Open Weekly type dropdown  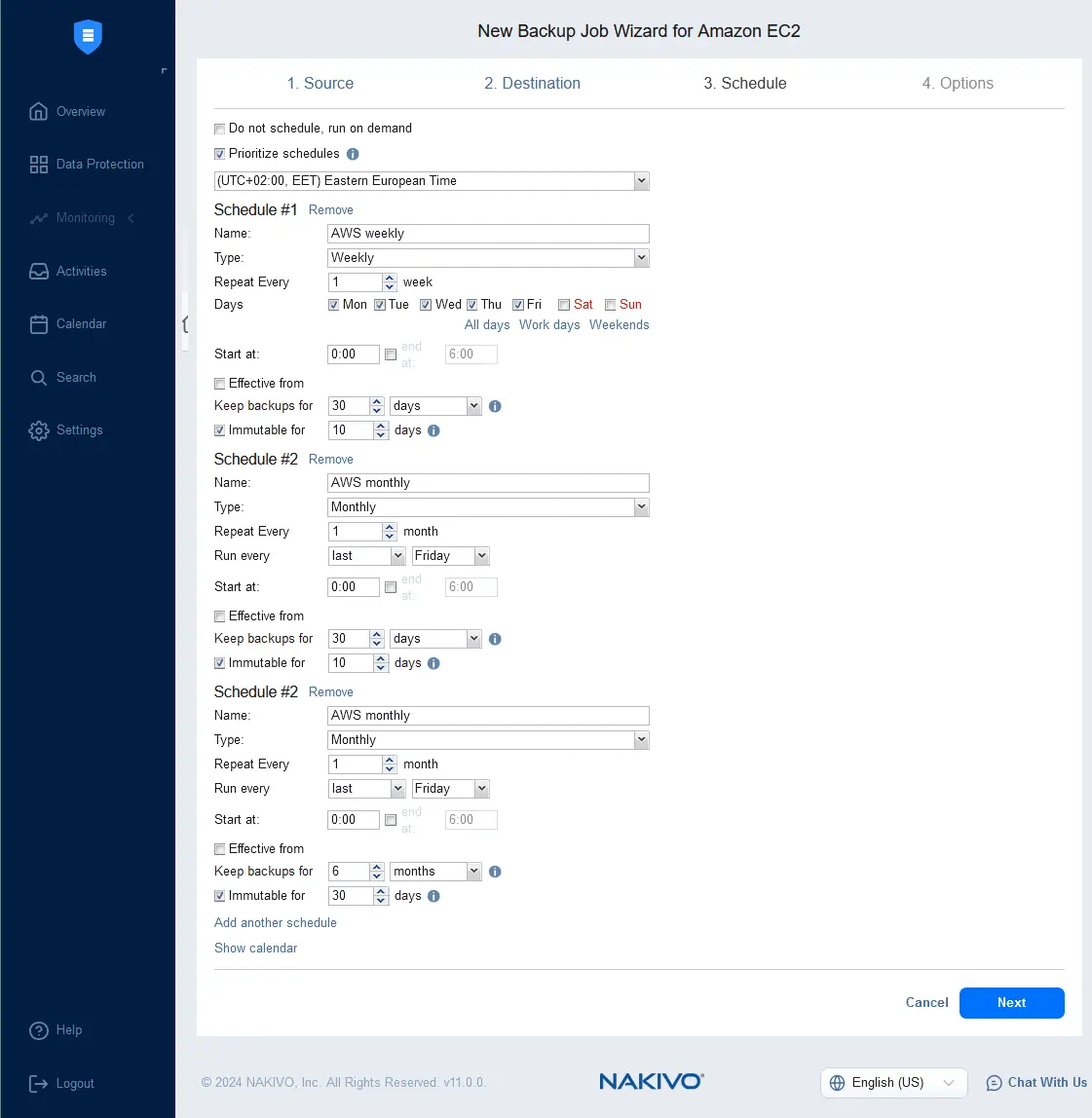(488, 258)
